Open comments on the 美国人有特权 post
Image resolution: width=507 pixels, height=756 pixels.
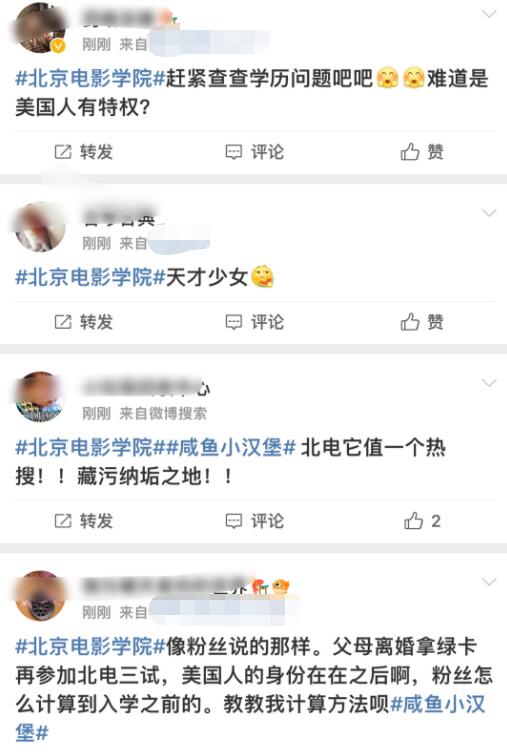(x=254, y=152)
